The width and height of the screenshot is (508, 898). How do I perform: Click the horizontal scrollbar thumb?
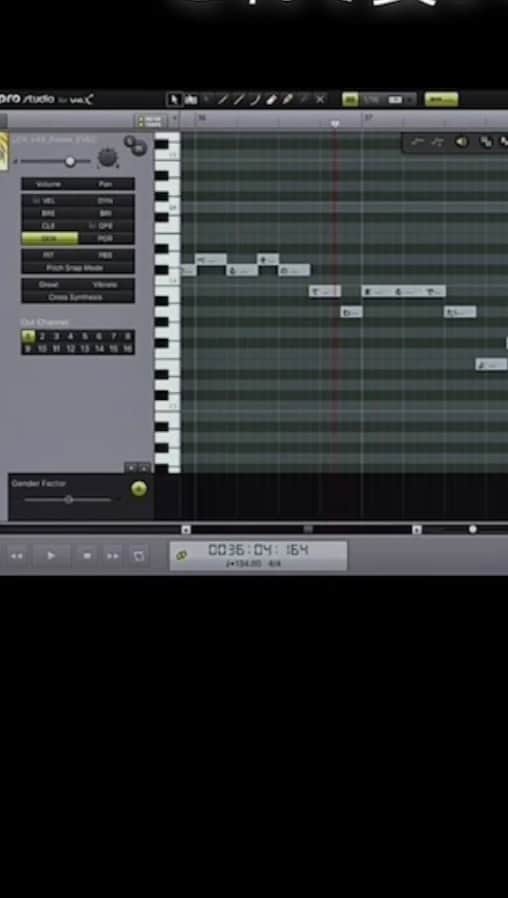click(x=308, y=529)
